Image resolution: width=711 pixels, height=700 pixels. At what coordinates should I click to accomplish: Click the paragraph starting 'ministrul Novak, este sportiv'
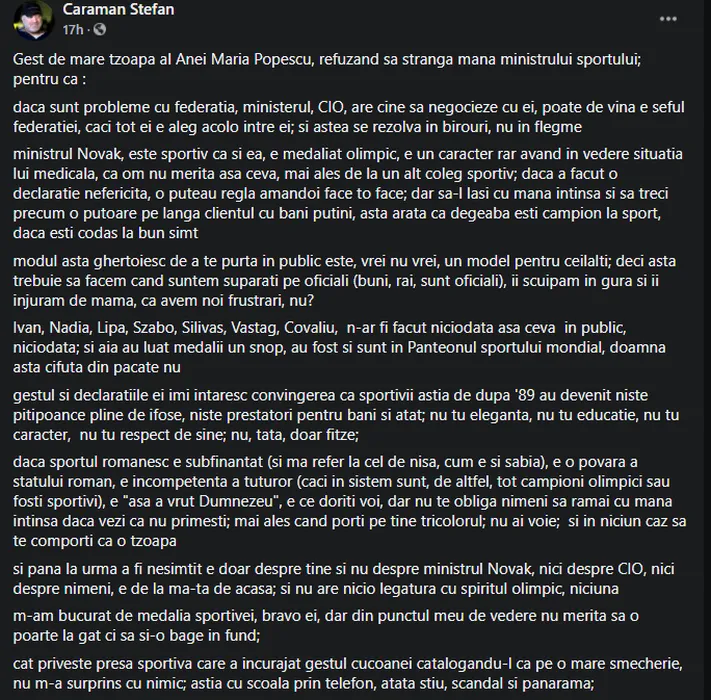pyautogui.click(x=348, y=193)
